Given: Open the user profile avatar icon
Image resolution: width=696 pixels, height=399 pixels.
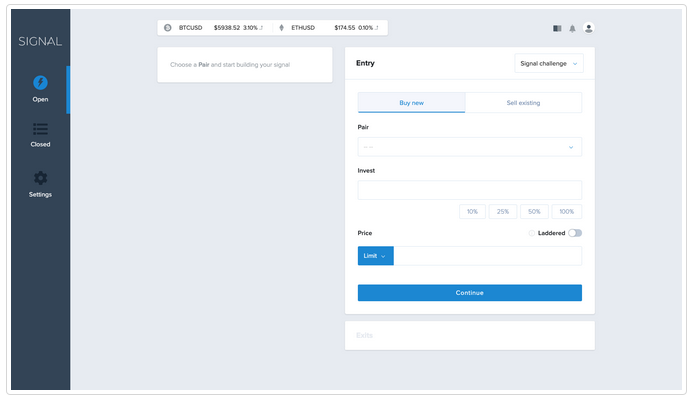Looking at the screenshot, I should 589,28.
